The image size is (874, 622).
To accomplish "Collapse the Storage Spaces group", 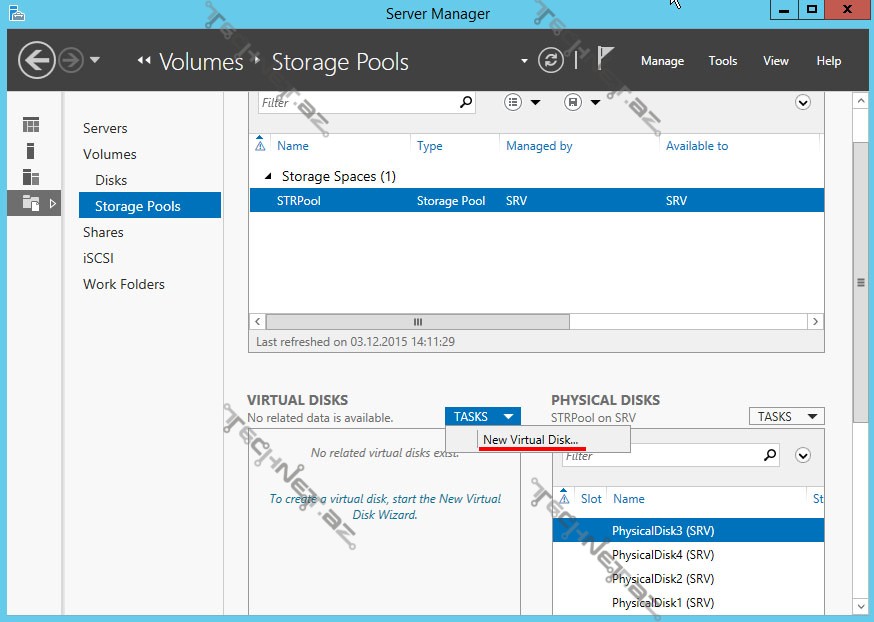I will pyautogui.click(x=267, y=176).
